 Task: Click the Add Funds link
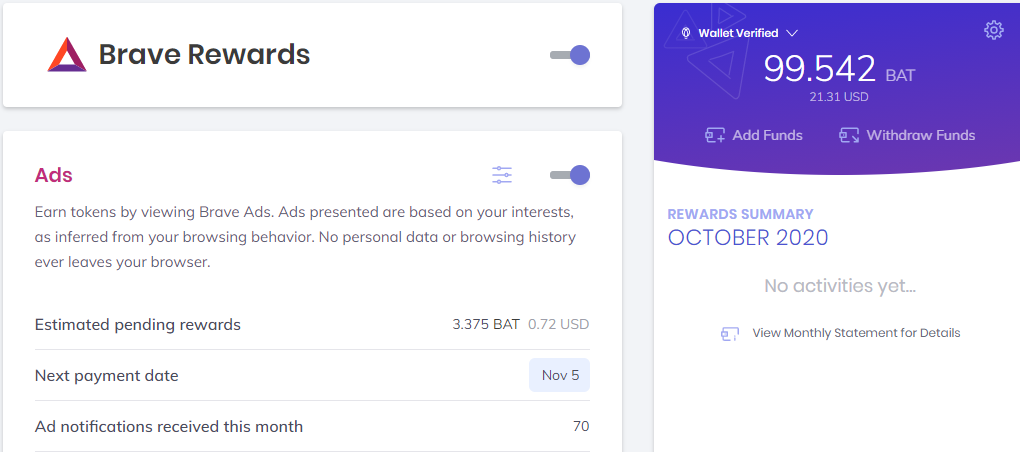754,135
